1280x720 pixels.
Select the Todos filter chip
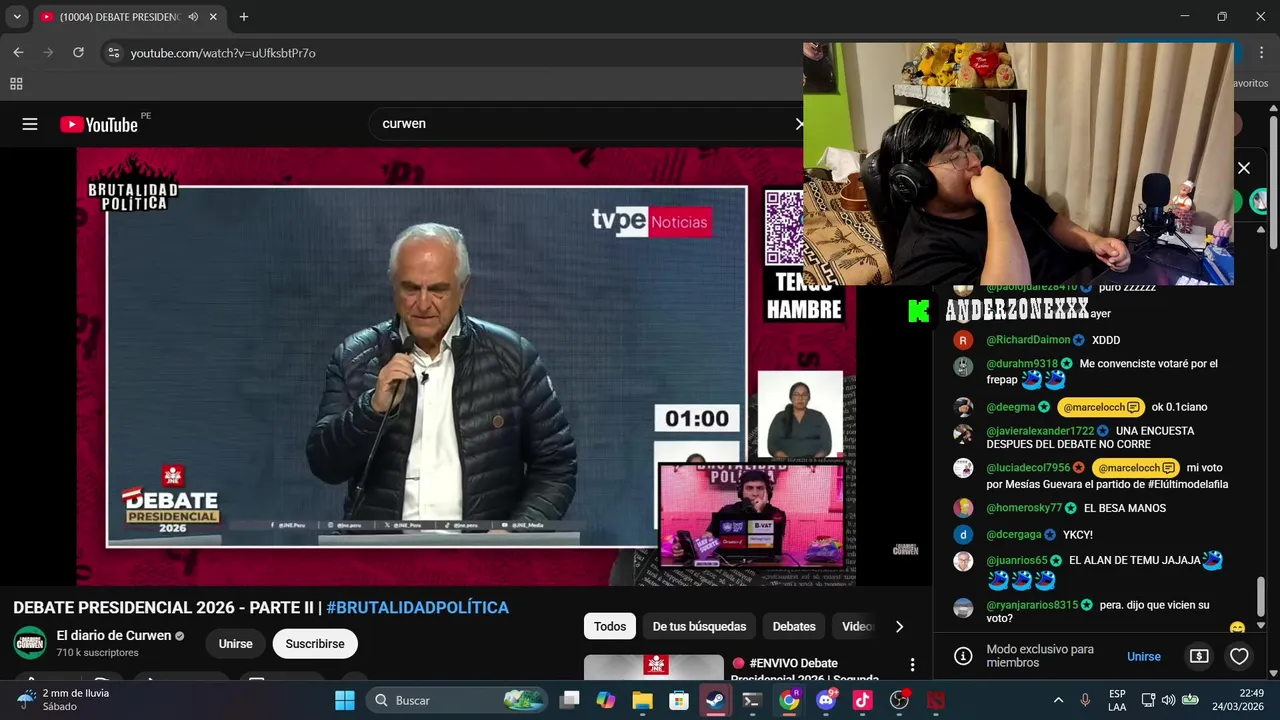tap(610, 626)
